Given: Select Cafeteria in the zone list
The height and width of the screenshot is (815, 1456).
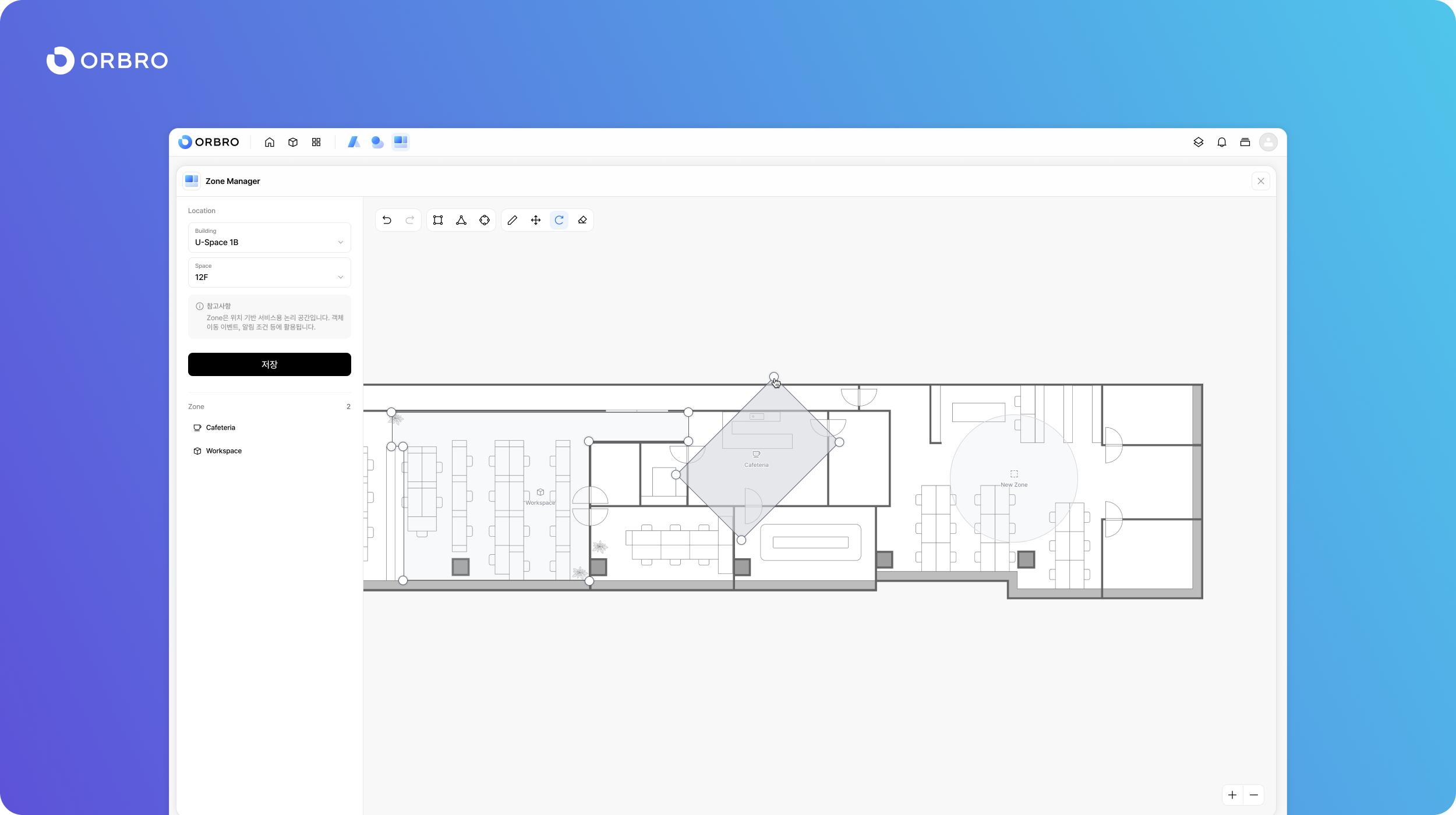Looking at the screenshot, I should click(x=220, y=427).
